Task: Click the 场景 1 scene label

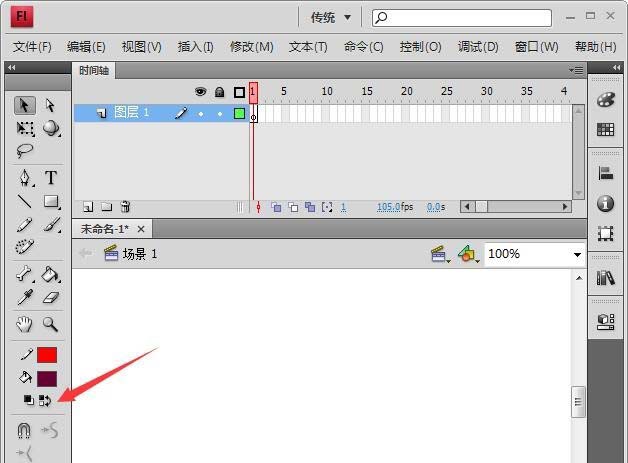Action: pos(140,254)
